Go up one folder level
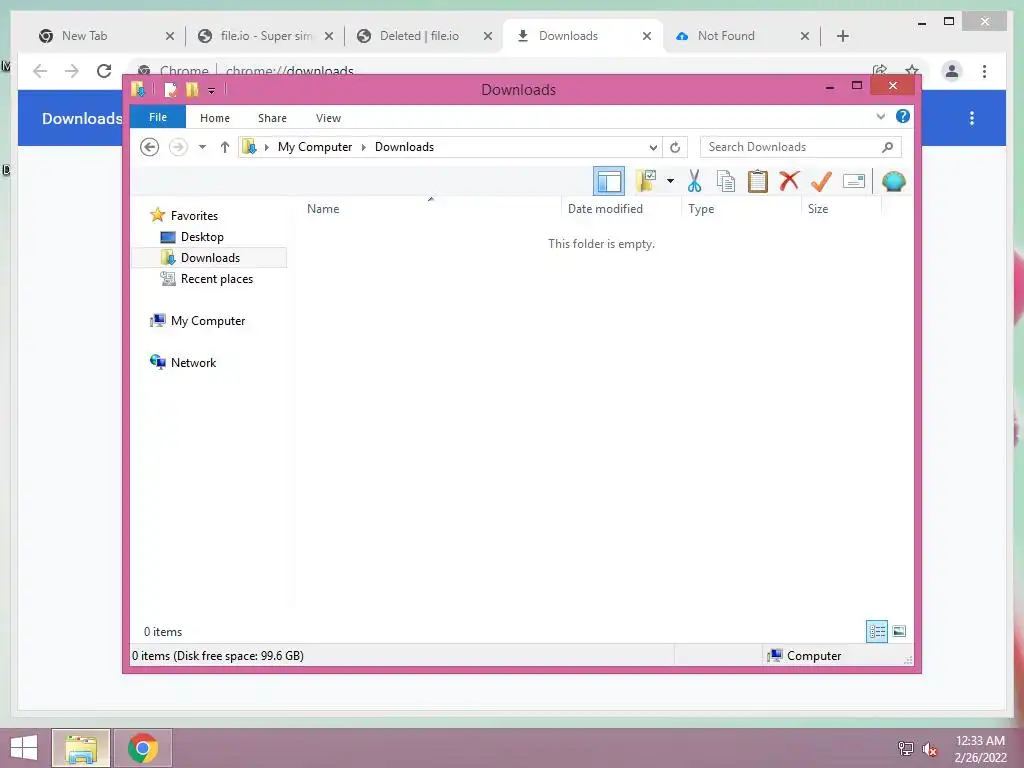1024x768 pixels. pos(225,147)
